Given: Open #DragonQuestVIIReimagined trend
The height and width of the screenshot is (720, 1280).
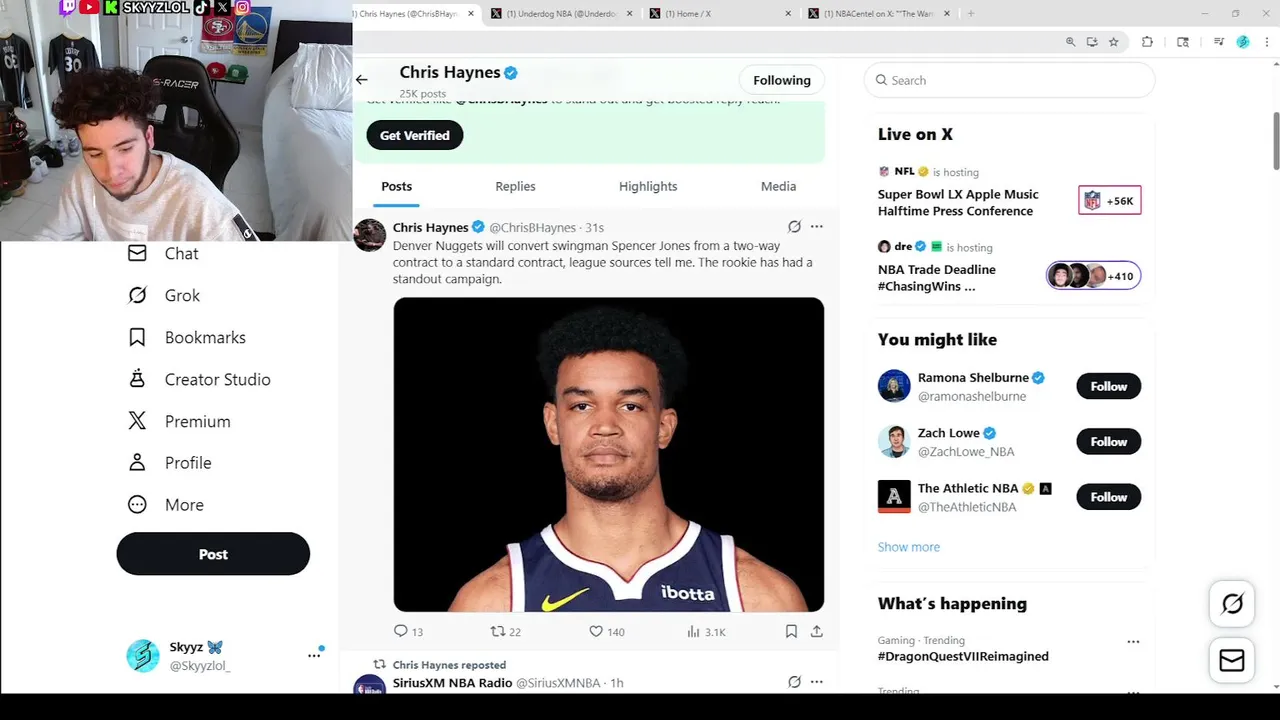Looking at the screenshot, I should (x=963, y=657).
